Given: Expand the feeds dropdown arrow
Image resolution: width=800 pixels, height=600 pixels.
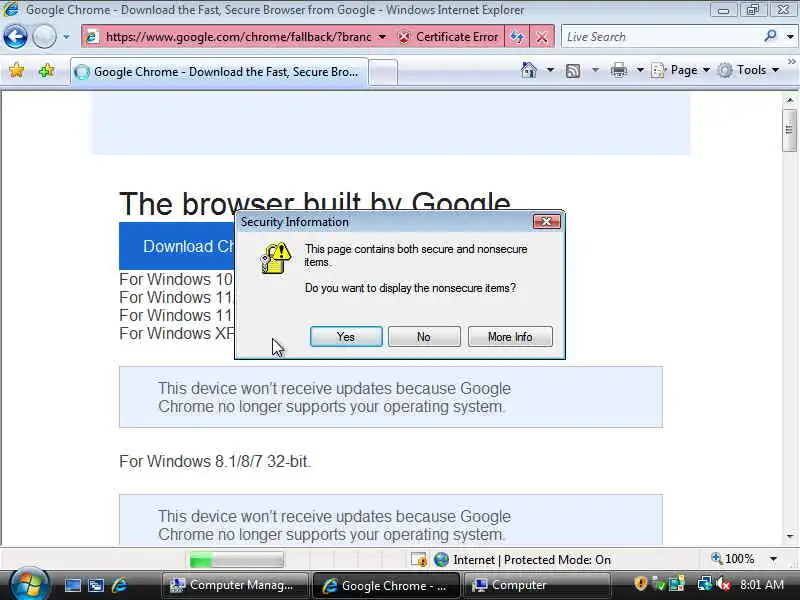Looking at the screenshot, I should (x=595, y=70).
